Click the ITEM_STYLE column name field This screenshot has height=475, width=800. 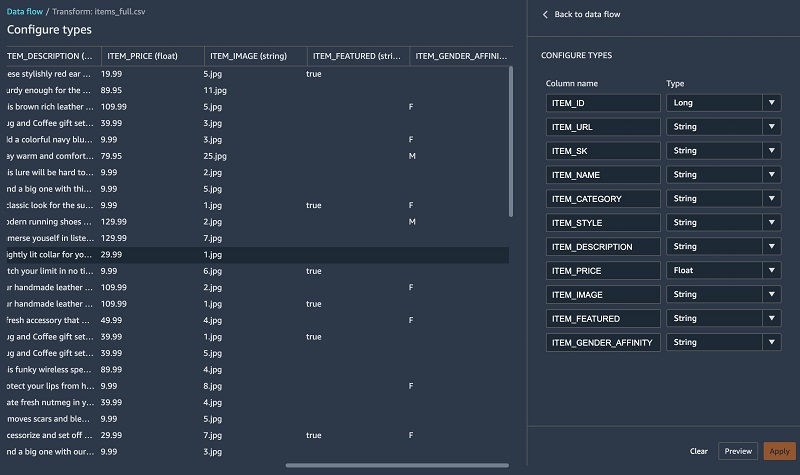(603, 223)
